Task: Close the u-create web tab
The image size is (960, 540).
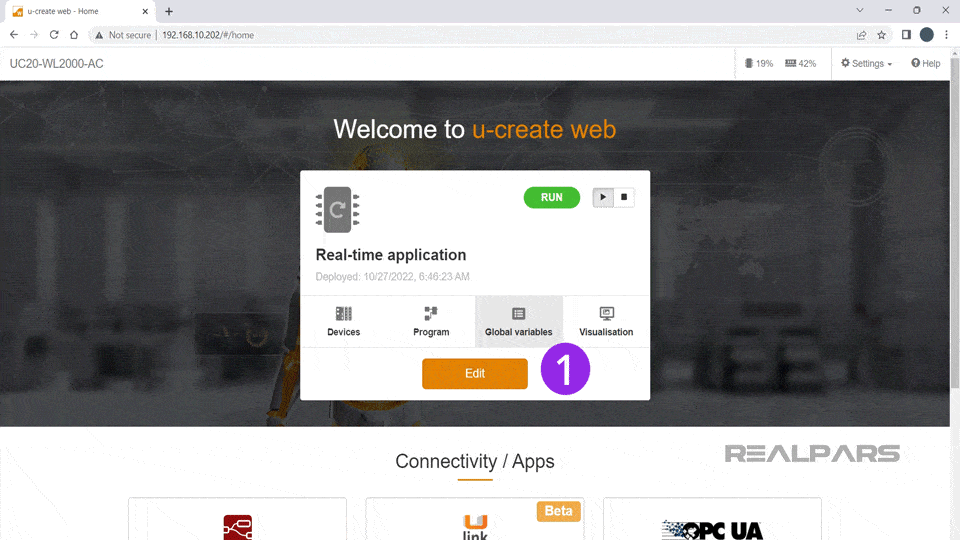Action: click(x=145, y=11)
